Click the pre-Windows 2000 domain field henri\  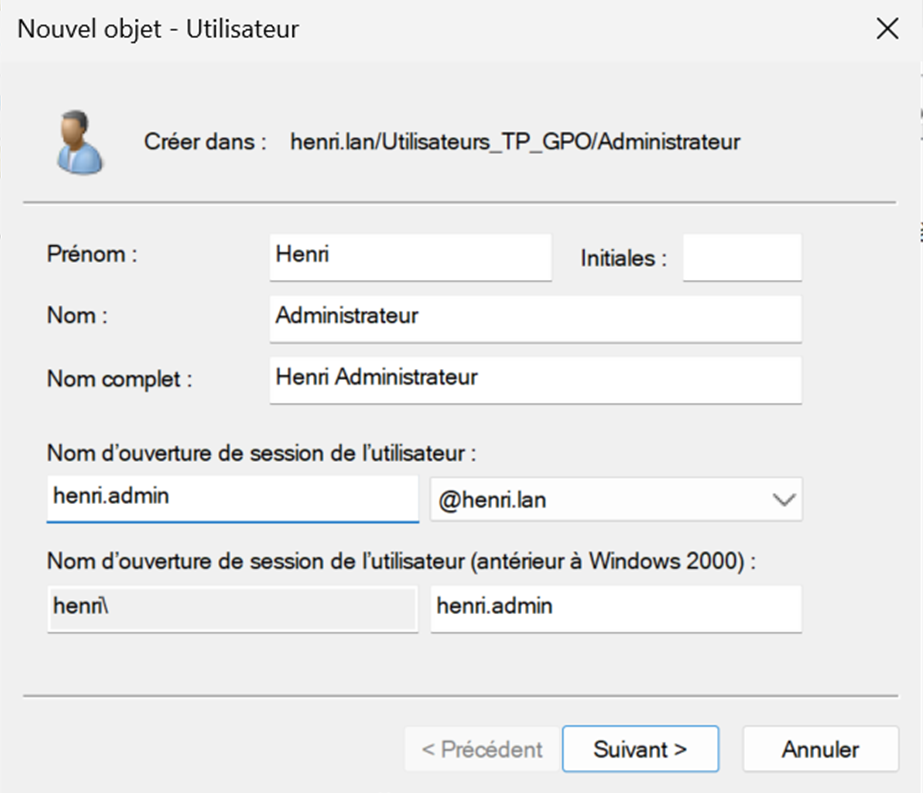(x=233, y=609)
